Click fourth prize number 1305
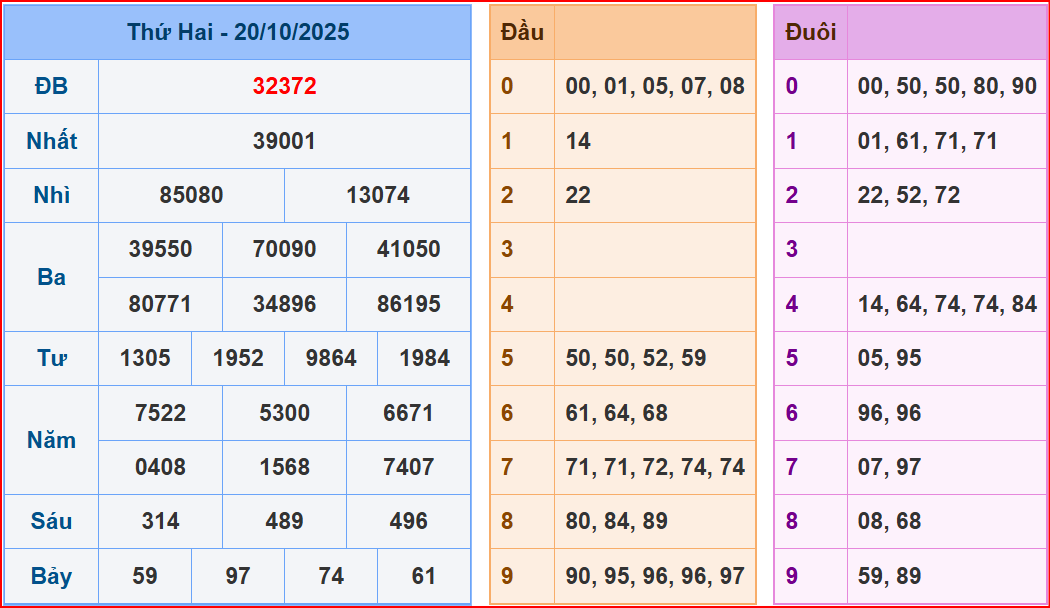 pos(145,359)
